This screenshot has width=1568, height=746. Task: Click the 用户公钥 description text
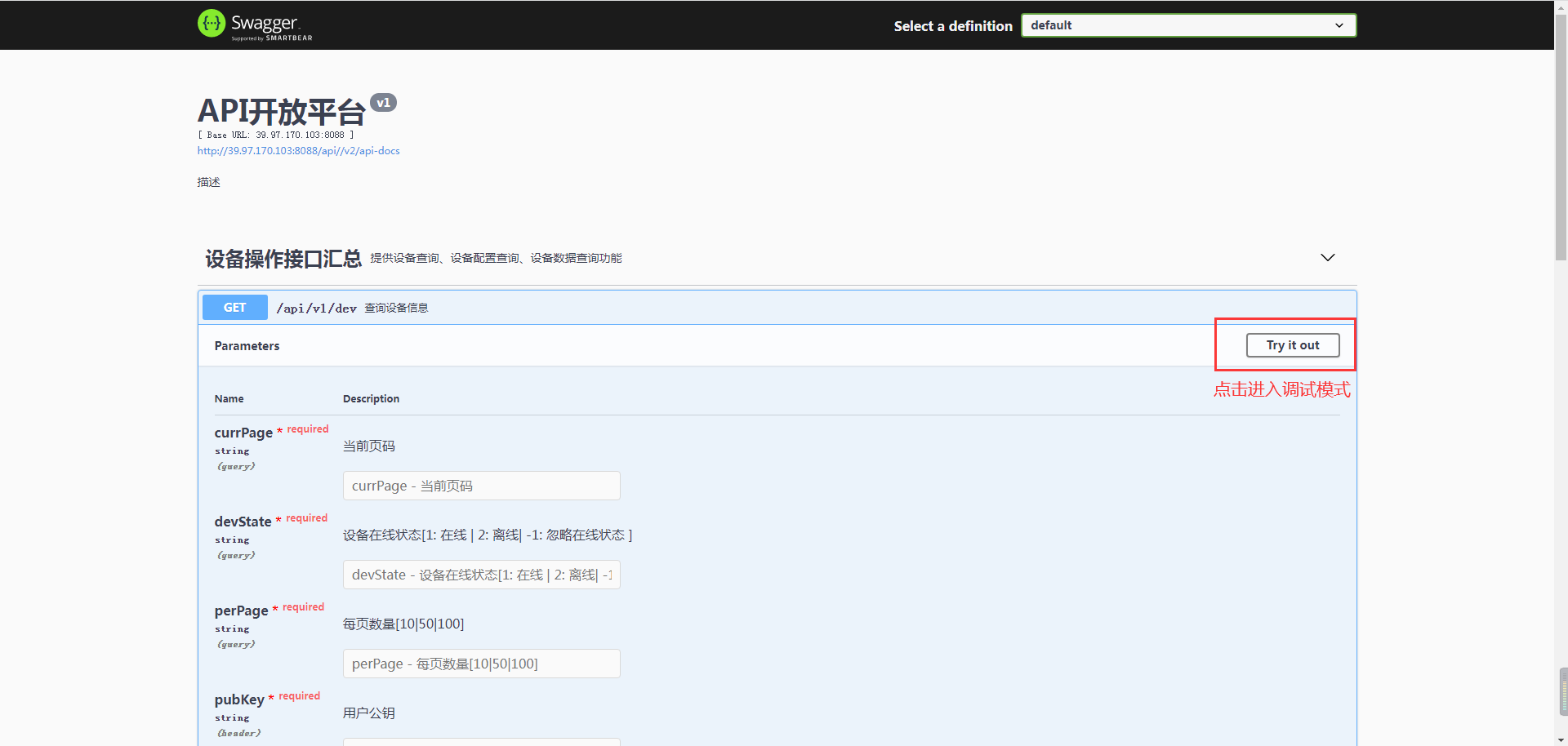(x=369, y=713)
